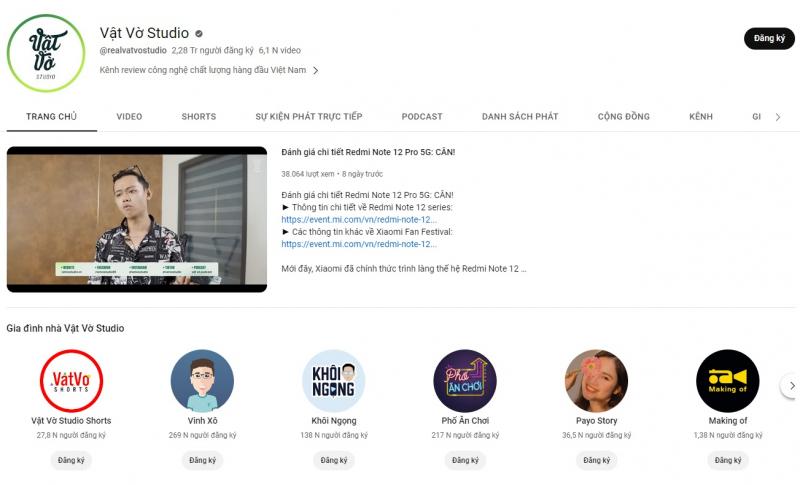Viewport: 800px width, 485px height.
Task: Open the Payo Story channel avatar
Action: [596, 380]
